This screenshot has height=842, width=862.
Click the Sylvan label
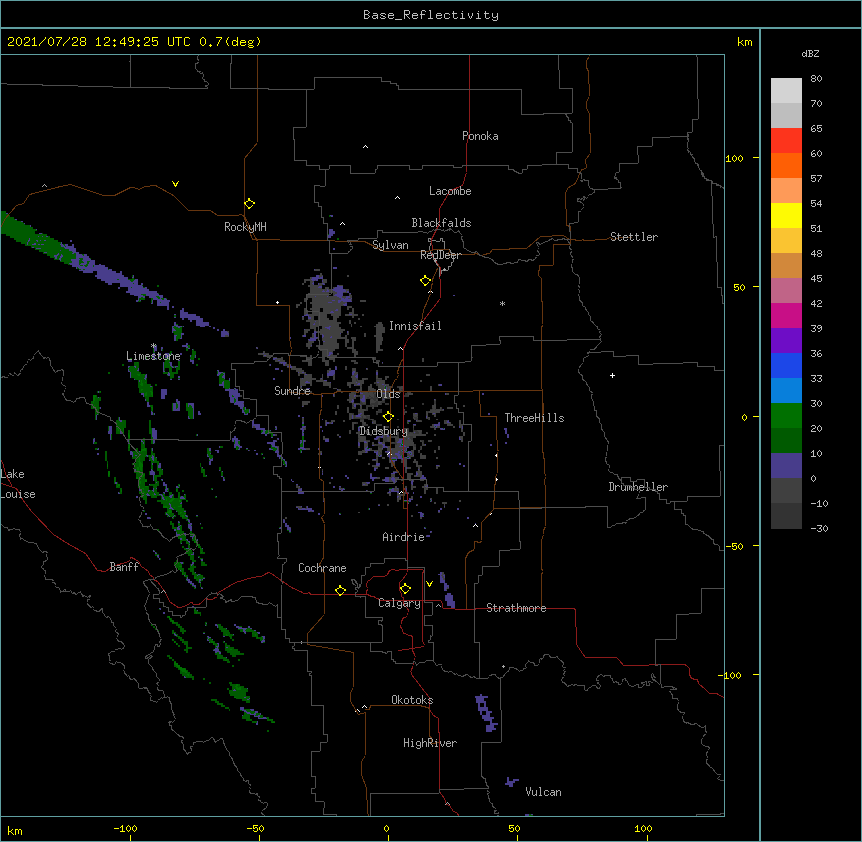390,245
